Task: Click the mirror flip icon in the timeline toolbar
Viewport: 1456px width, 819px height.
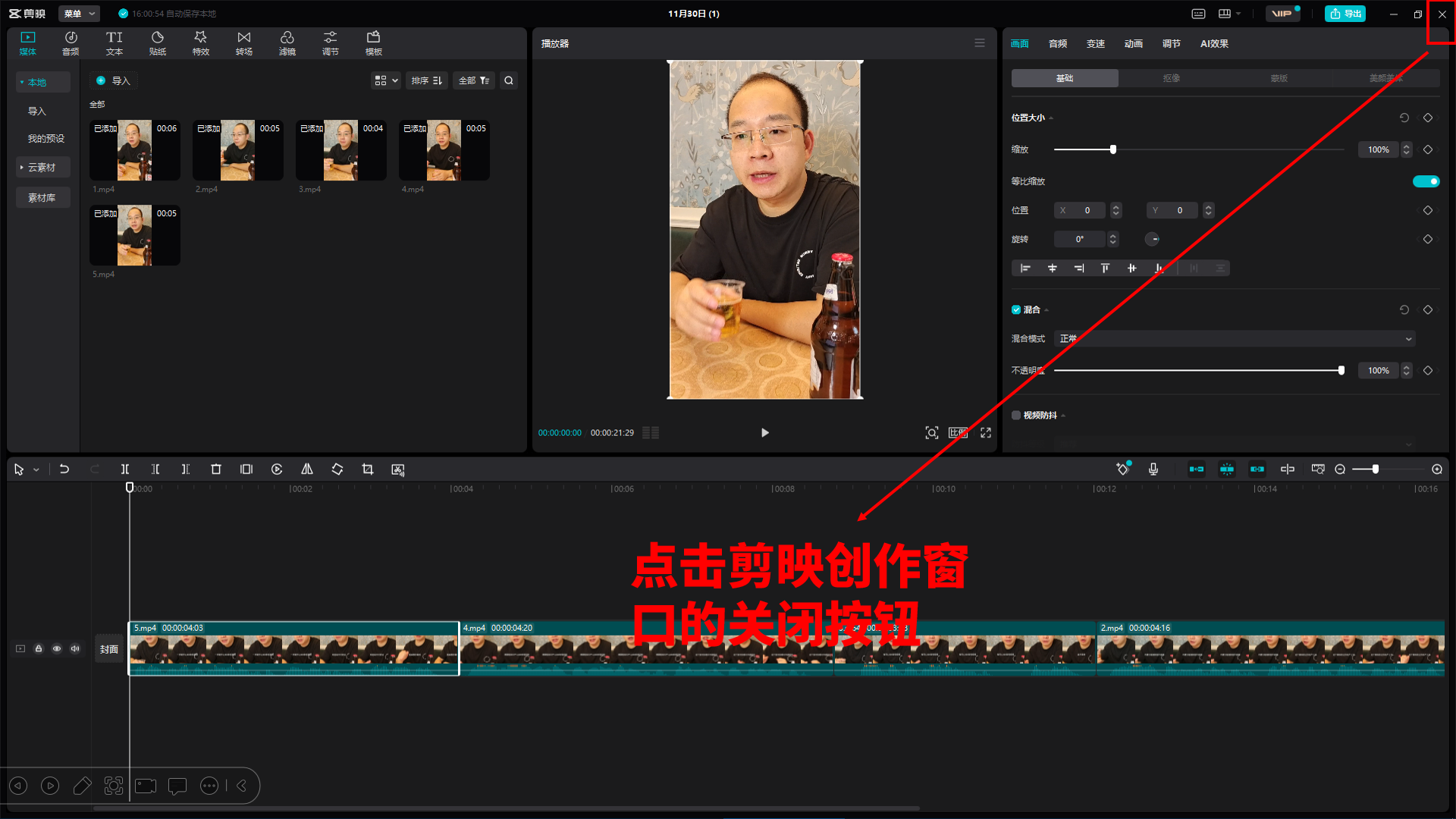Action: 307,469
